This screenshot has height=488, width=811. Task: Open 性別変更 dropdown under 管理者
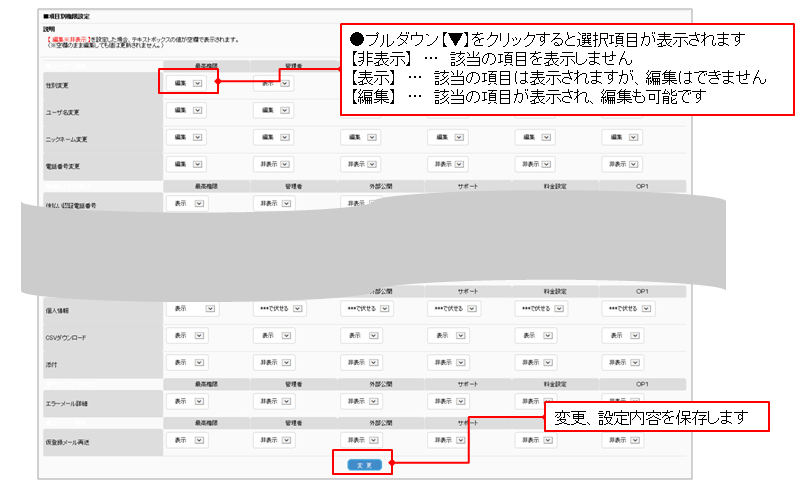pyautogui.click(x=285, y=84)
